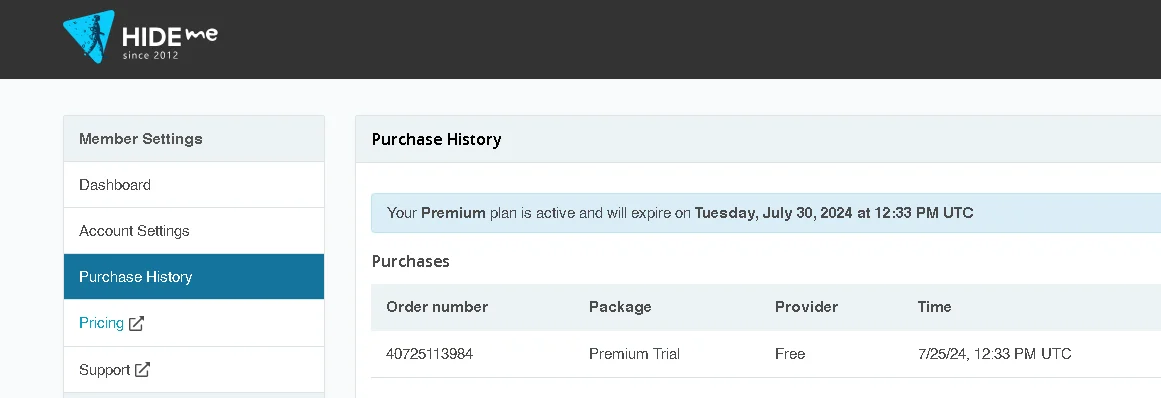Click the Time column header
The height and width of the screenshot is (398, 1161).
point(934,306)
